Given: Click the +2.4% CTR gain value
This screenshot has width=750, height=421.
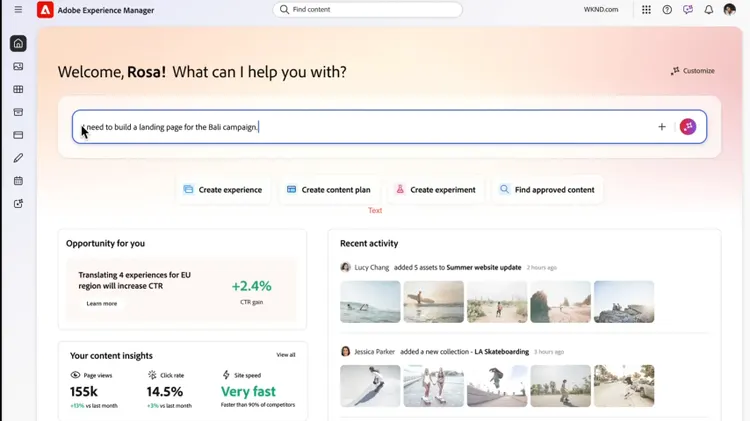Looking at the screenshot, I should 252,286.
